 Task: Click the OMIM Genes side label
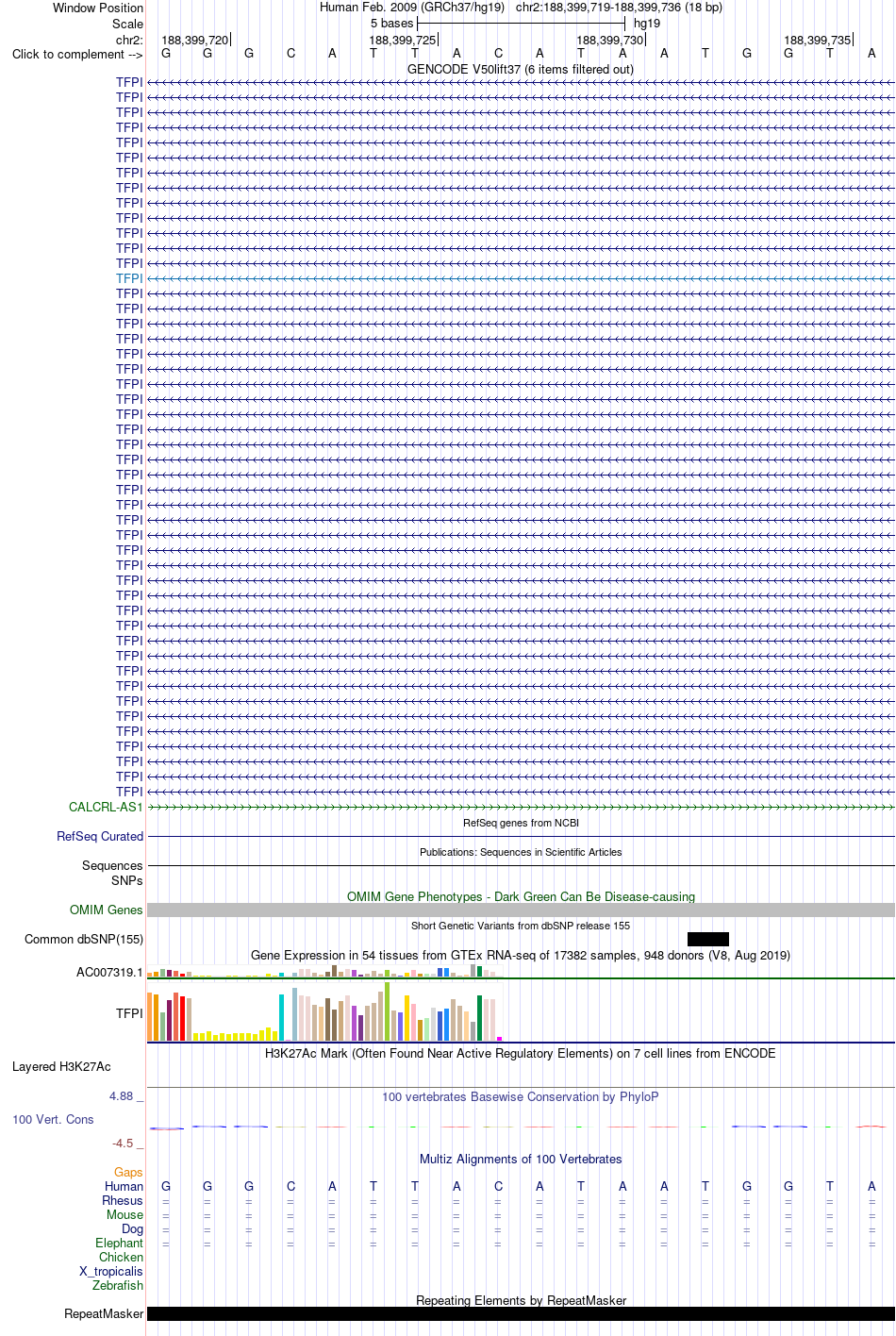(x=107, y=910)
